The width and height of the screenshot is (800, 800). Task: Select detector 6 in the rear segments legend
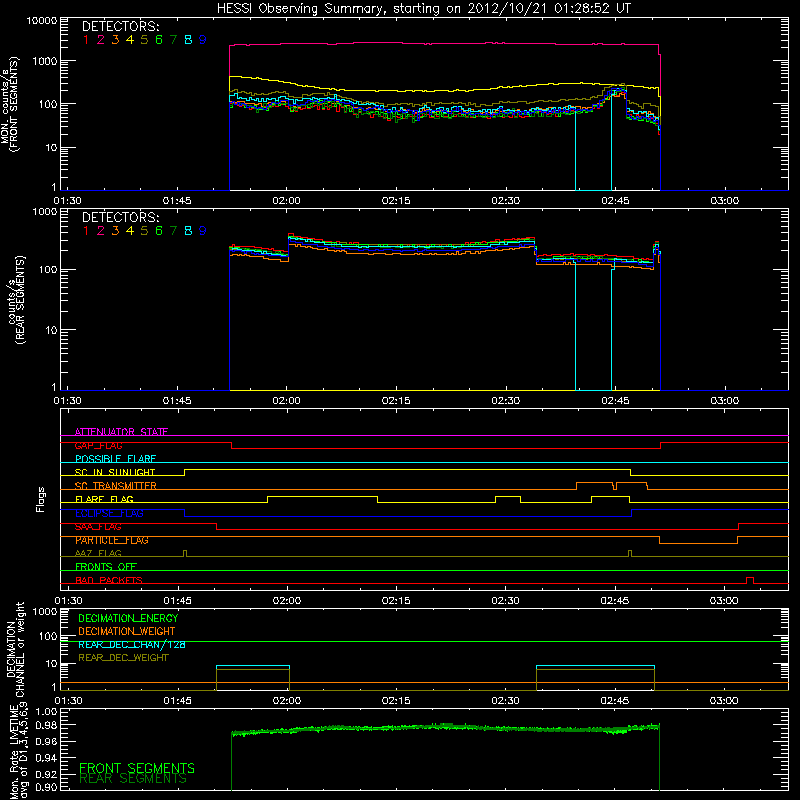coord(159,231)
